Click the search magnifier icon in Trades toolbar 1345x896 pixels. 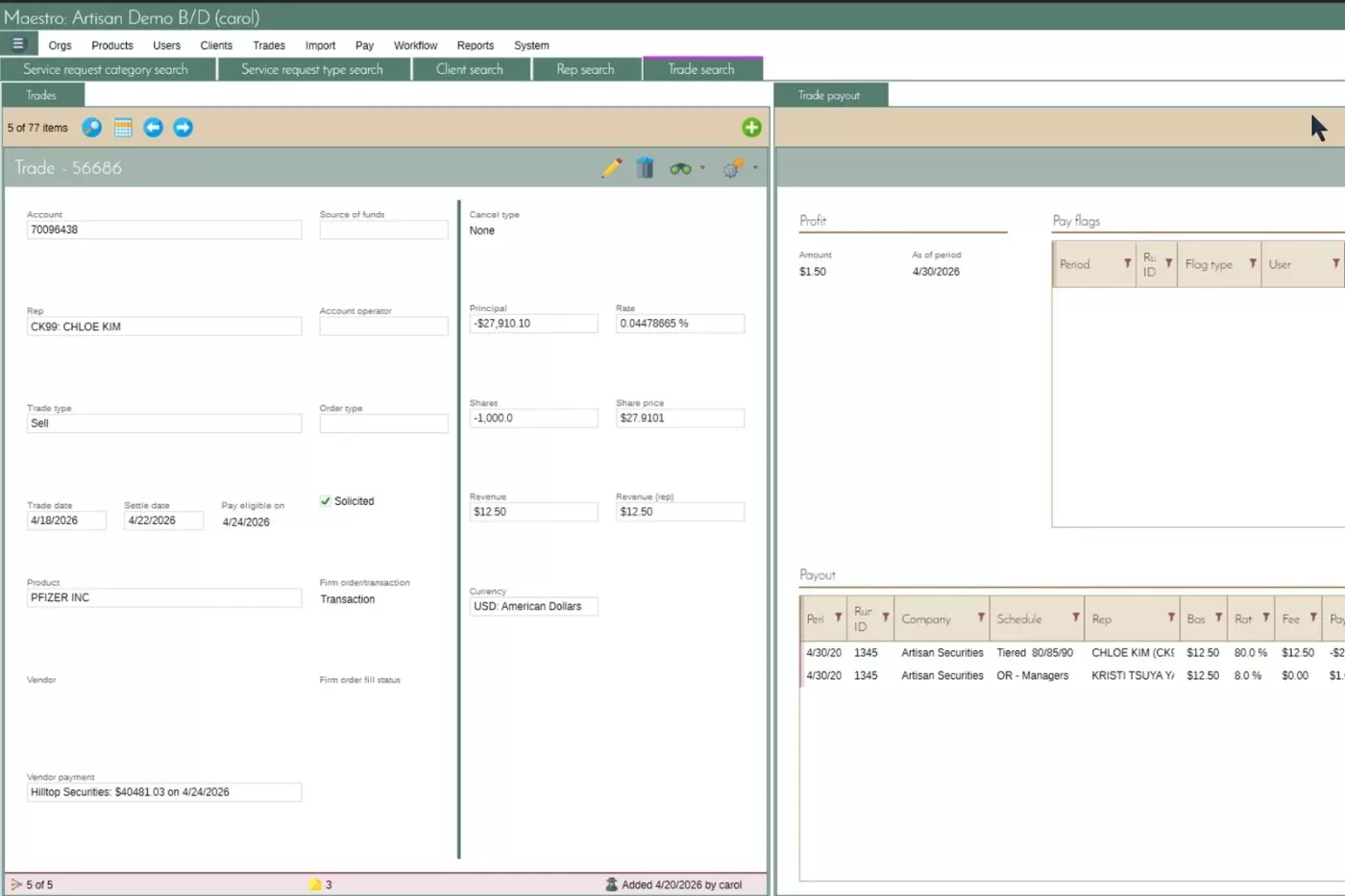[91, 128]
